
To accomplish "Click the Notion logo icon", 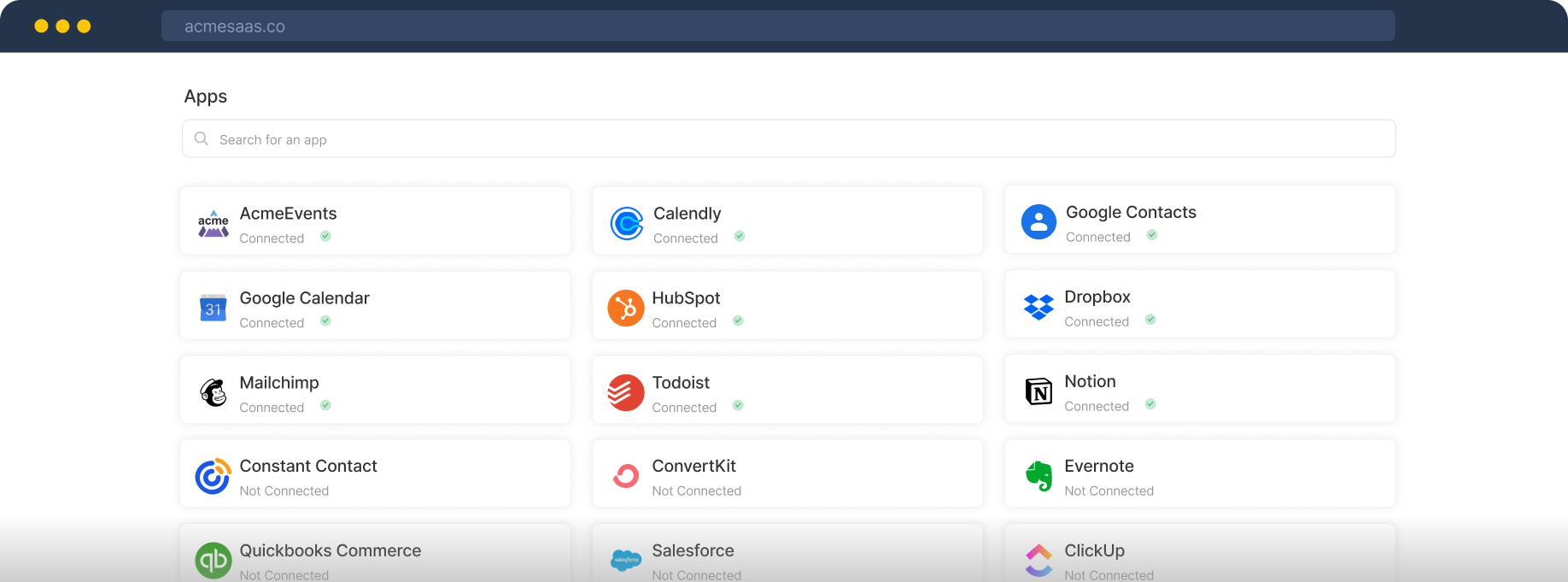I will click(1039, 391).
